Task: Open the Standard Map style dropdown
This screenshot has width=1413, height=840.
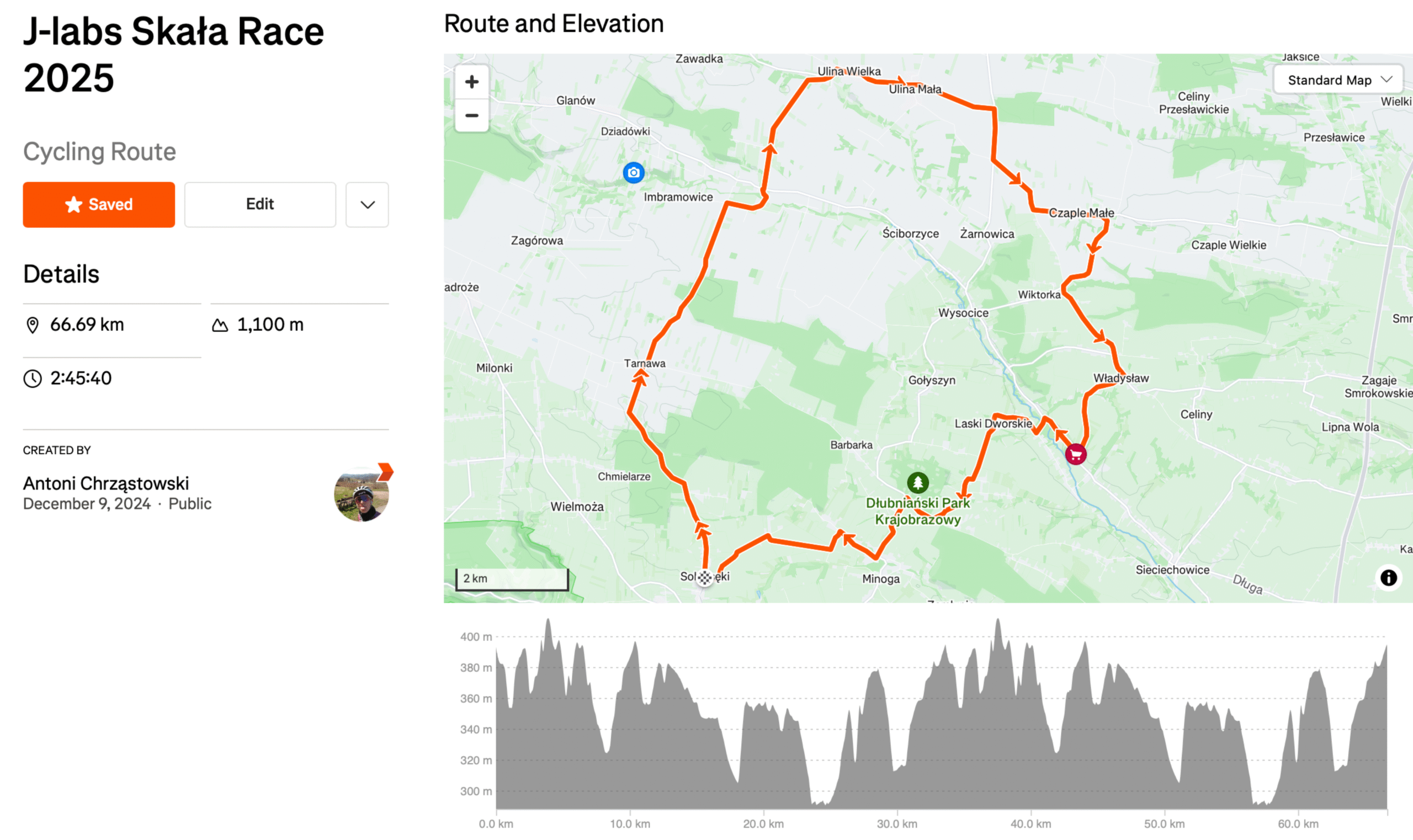Action: (1338, 80)
